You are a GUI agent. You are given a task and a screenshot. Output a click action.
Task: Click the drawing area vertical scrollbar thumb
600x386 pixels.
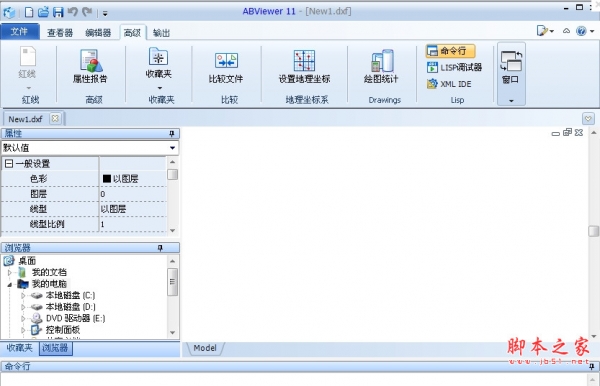(593, 231)
